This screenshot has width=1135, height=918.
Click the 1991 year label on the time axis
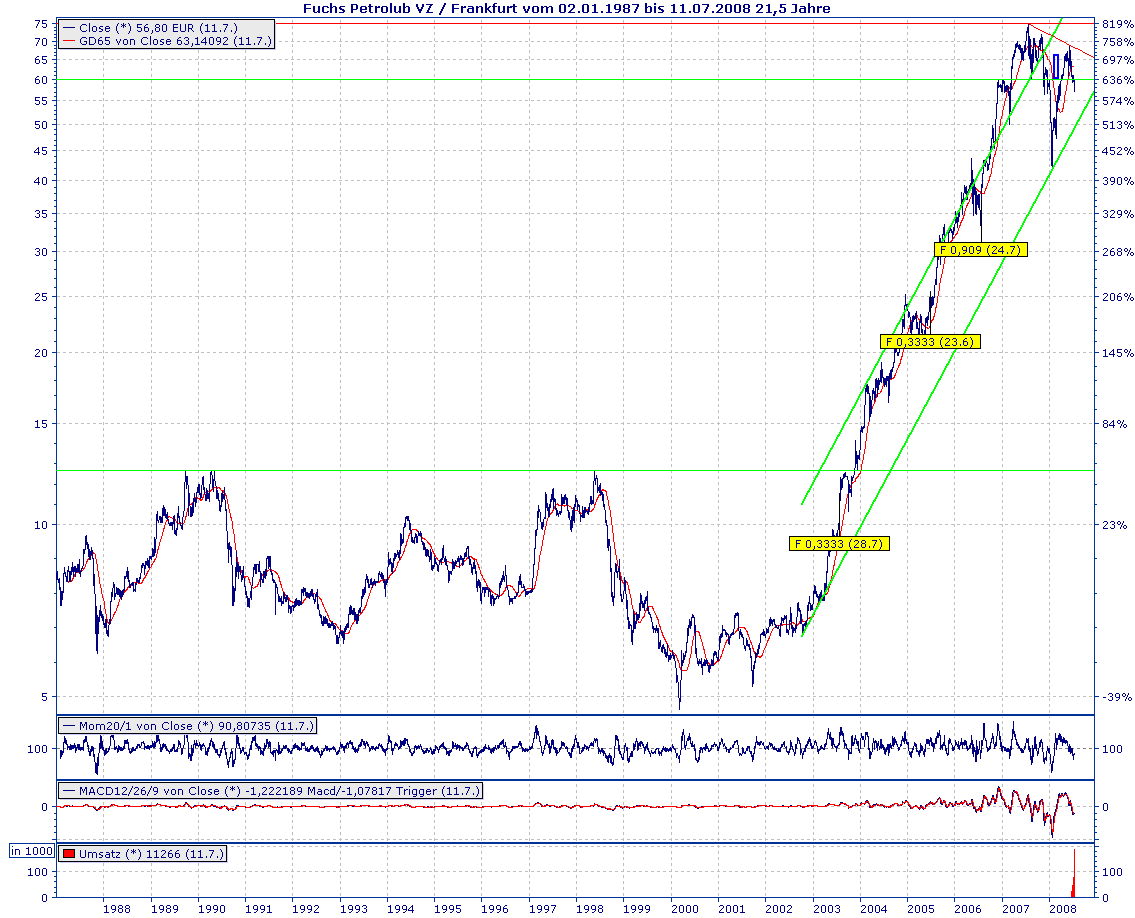[258, 909]
